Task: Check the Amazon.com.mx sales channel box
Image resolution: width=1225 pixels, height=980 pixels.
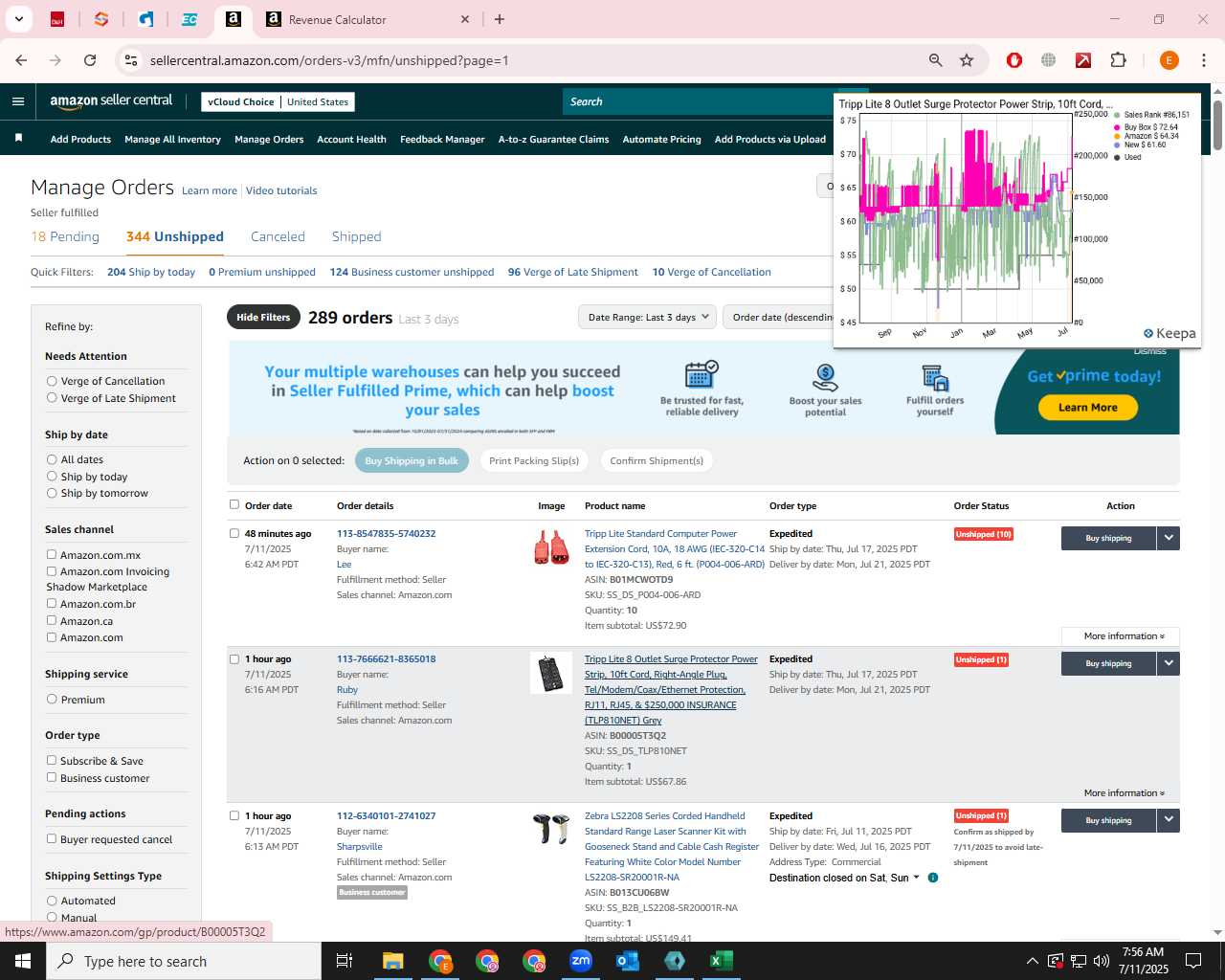Action: [x=52, y=554]
